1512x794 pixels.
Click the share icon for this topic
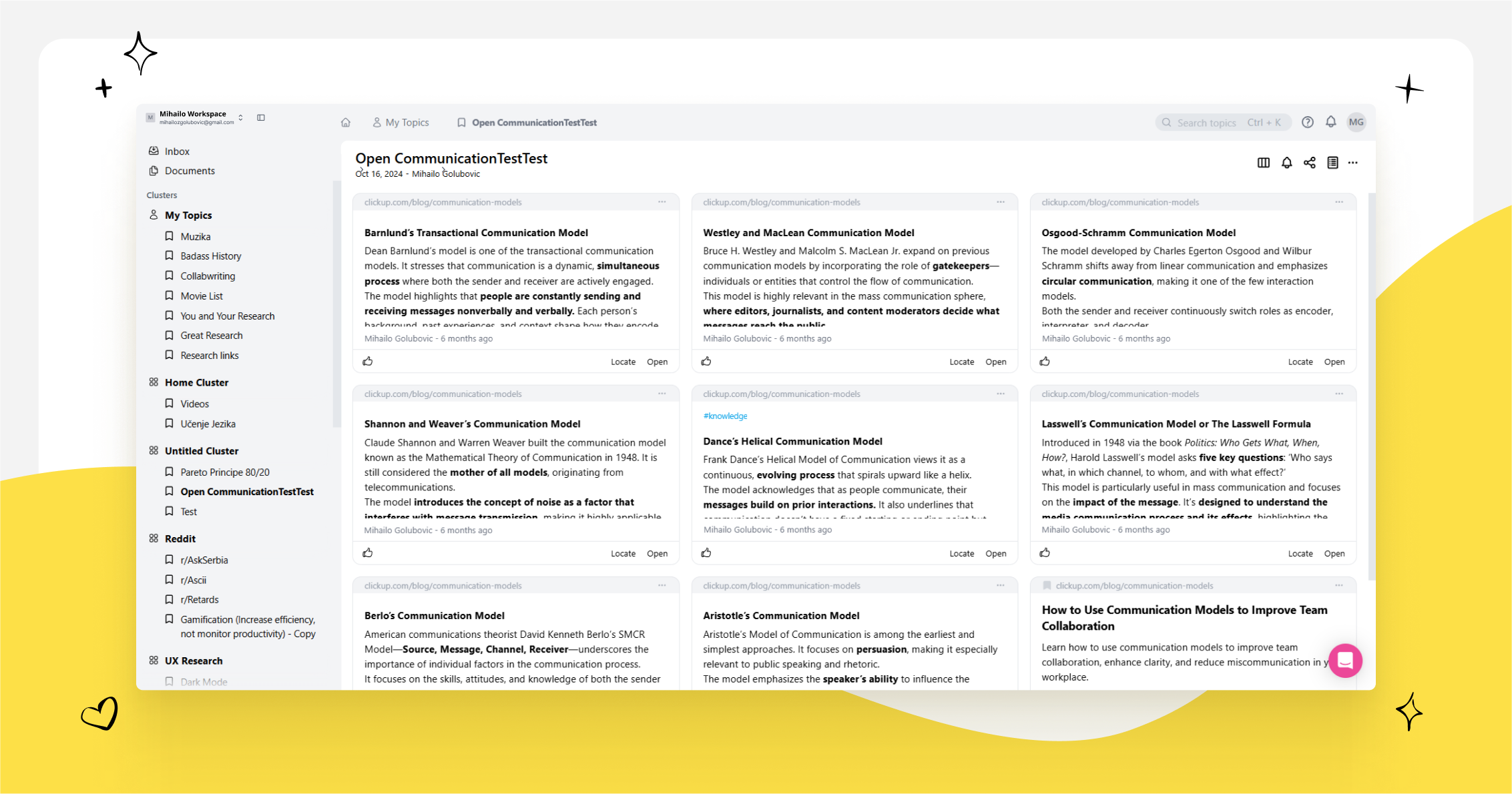(1310, 163)
